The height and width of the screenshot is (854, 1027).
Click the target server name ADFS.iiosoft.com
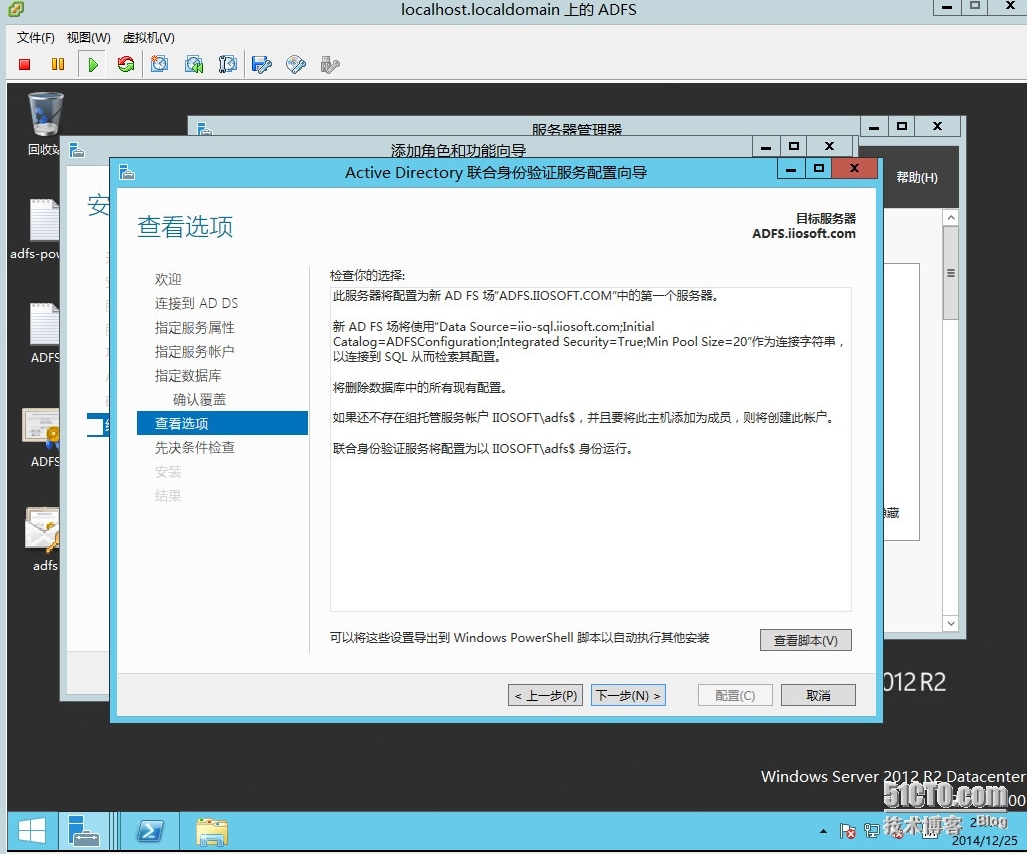coord(804,234)
